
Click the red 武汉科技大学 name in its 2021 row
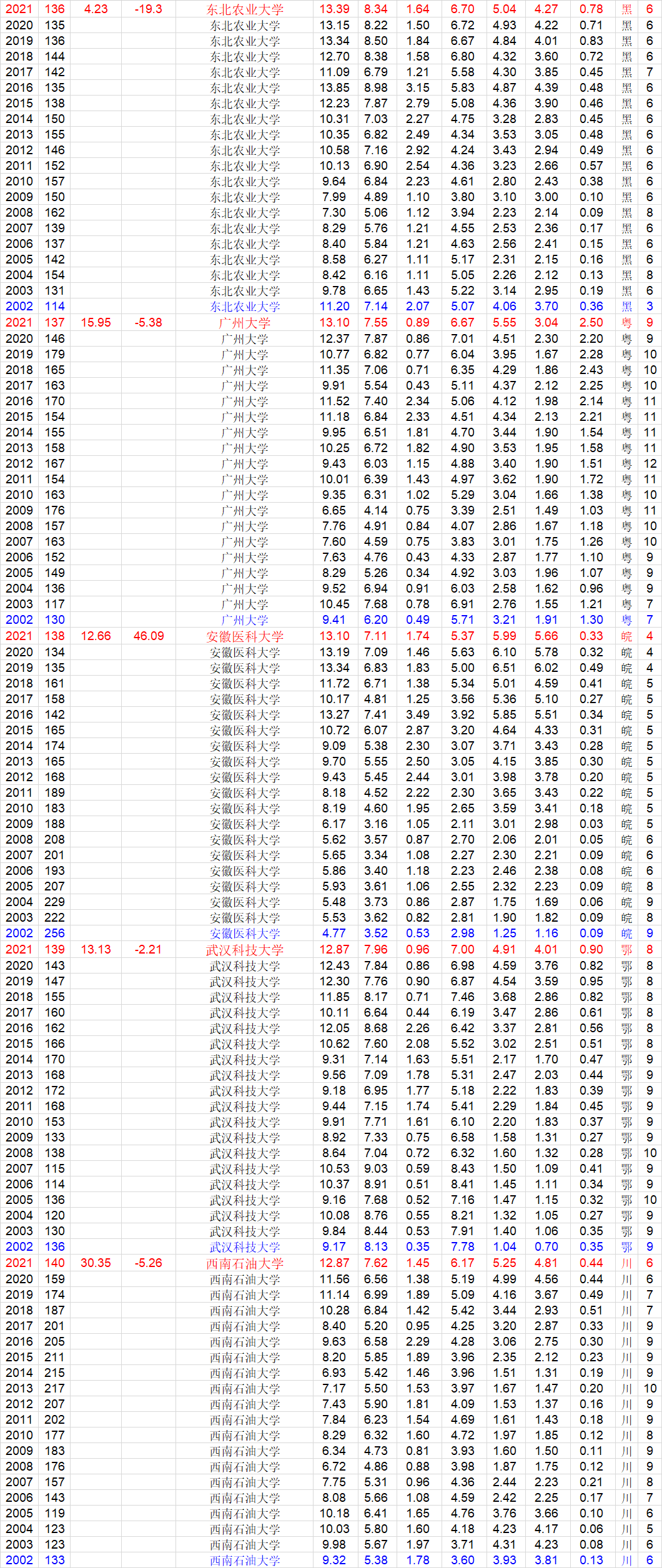pos(245,950)
